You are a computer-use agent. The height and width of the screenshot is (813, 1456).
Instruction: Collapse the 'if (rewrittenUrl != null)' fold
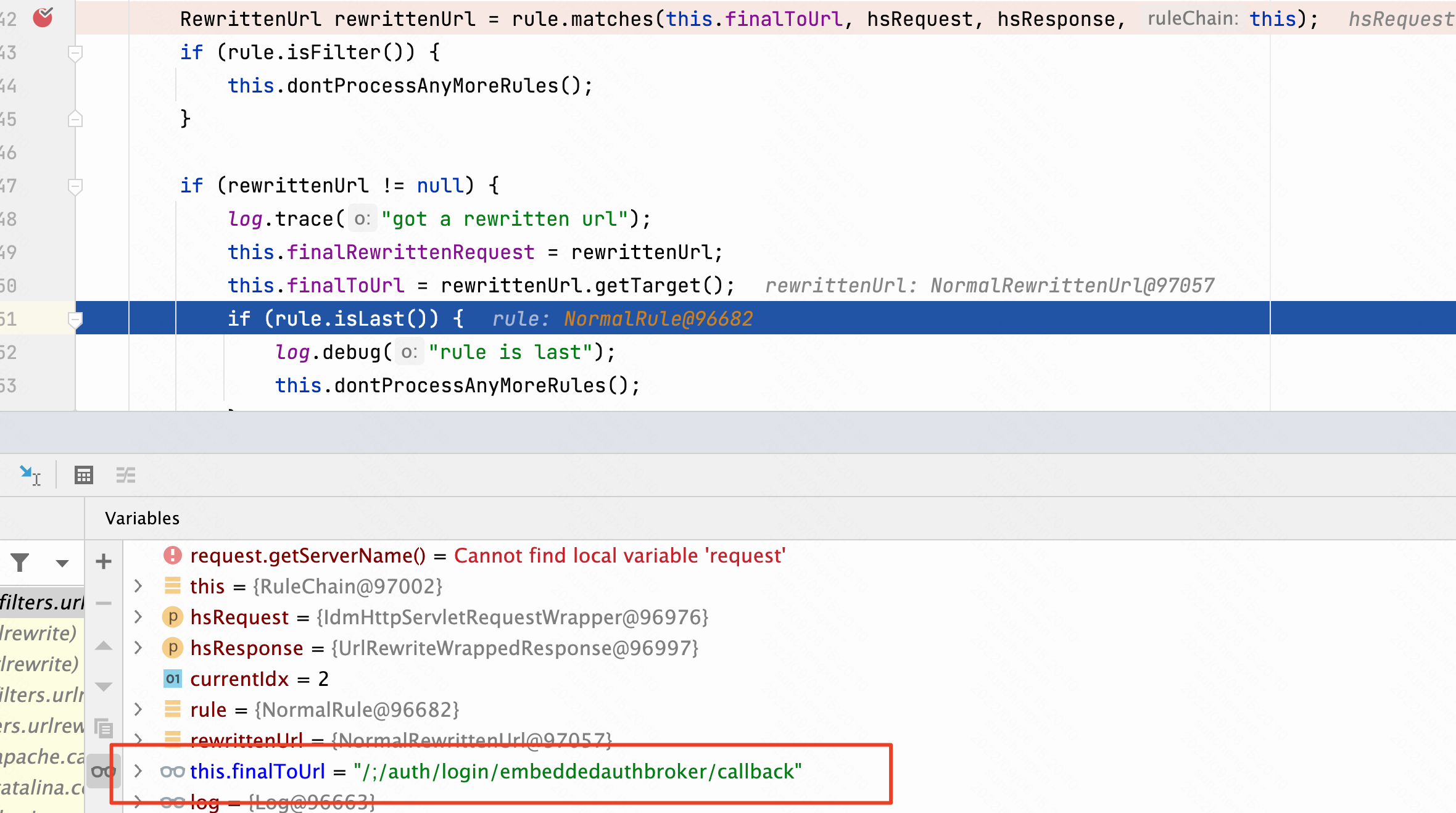pyautogui.click(x=75, y=186)
